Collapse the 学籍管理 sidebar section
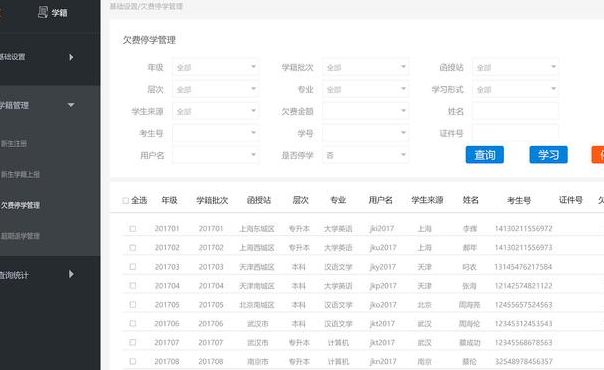 tap(71, 105)
